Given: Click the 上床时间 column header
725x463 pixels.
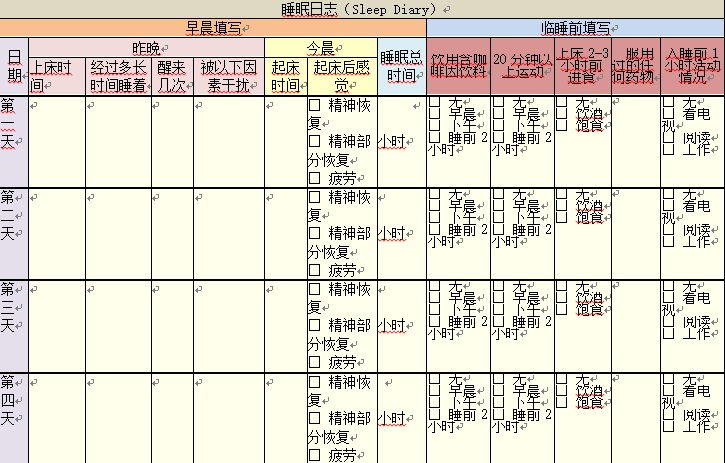Looking at the screenshot, I should [x=57, y=76].
